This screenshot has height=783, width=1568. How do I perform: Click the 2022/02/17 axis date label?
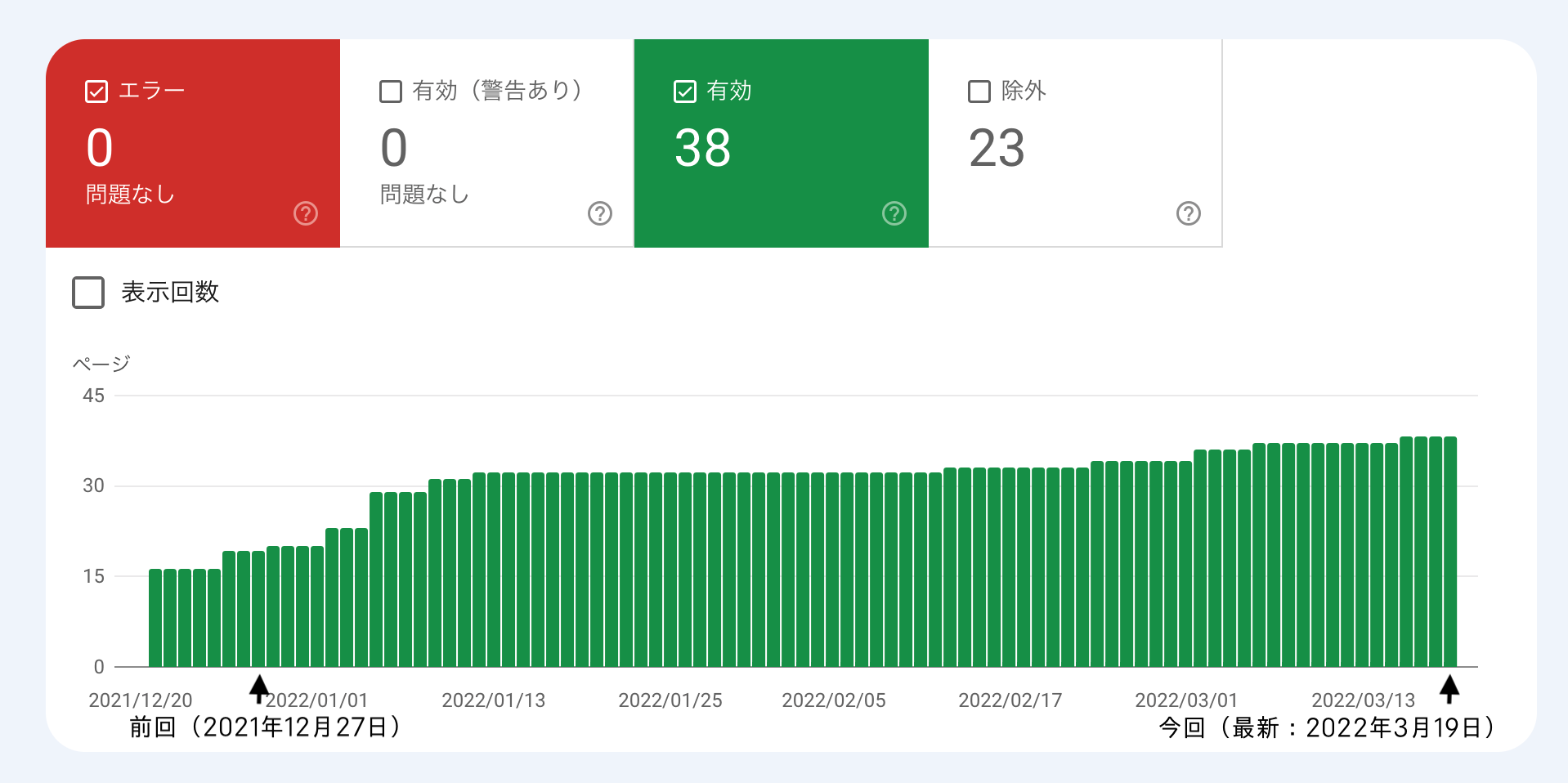click(x=1010, y=700)
